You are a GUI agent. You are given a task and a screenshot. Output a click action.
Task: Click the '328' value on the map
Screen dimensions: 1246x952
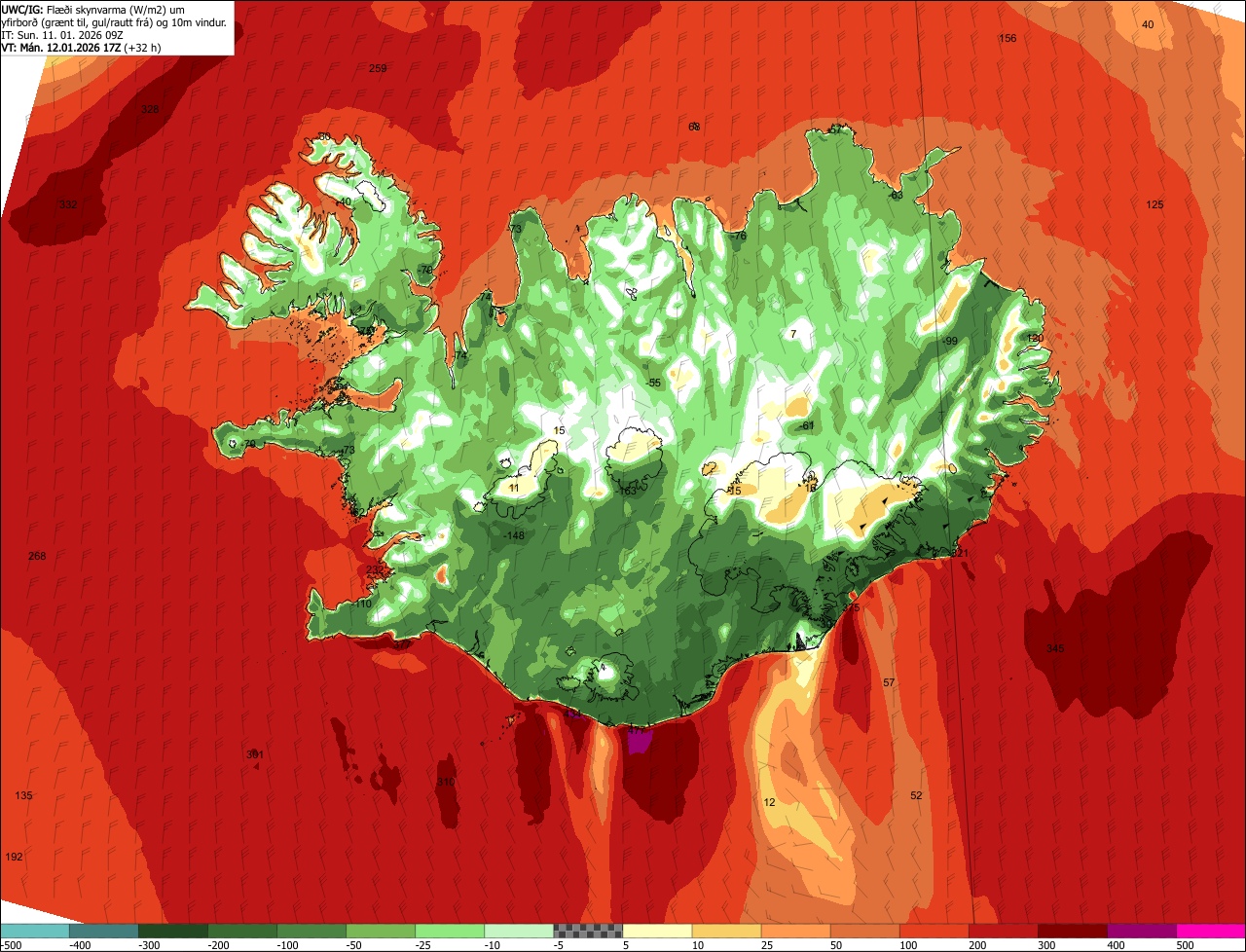pyautogui.click(x=150, y=109)
